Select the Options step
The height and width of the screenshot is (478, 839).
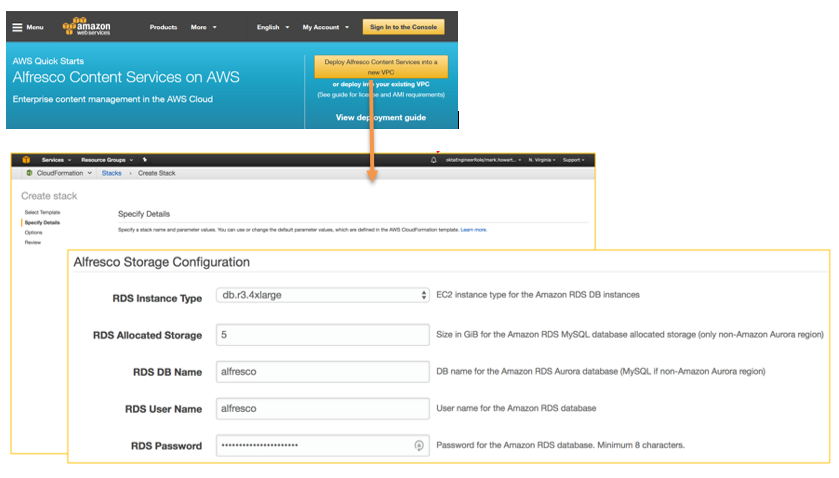(33, 232)
